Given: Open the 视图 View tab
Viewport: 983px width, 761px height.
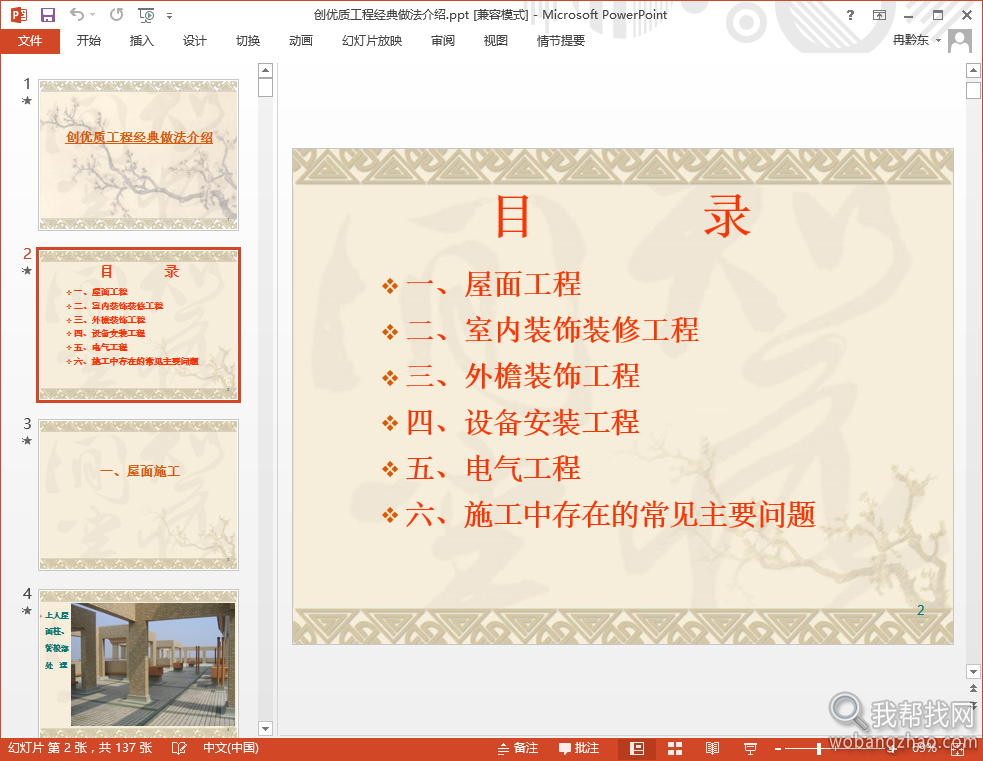Looking at the screenshot, I should point(495,41).
